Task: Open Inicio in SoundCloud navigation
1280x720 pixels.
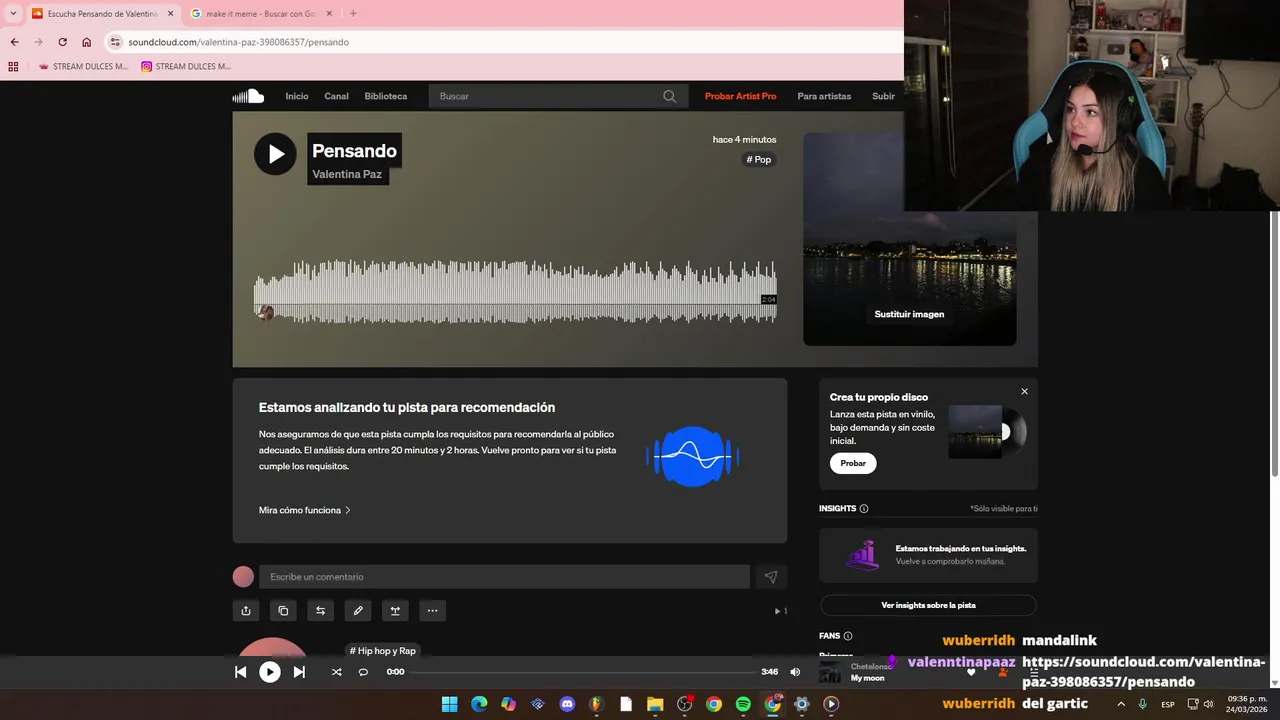Action: (x=297, y=96)
